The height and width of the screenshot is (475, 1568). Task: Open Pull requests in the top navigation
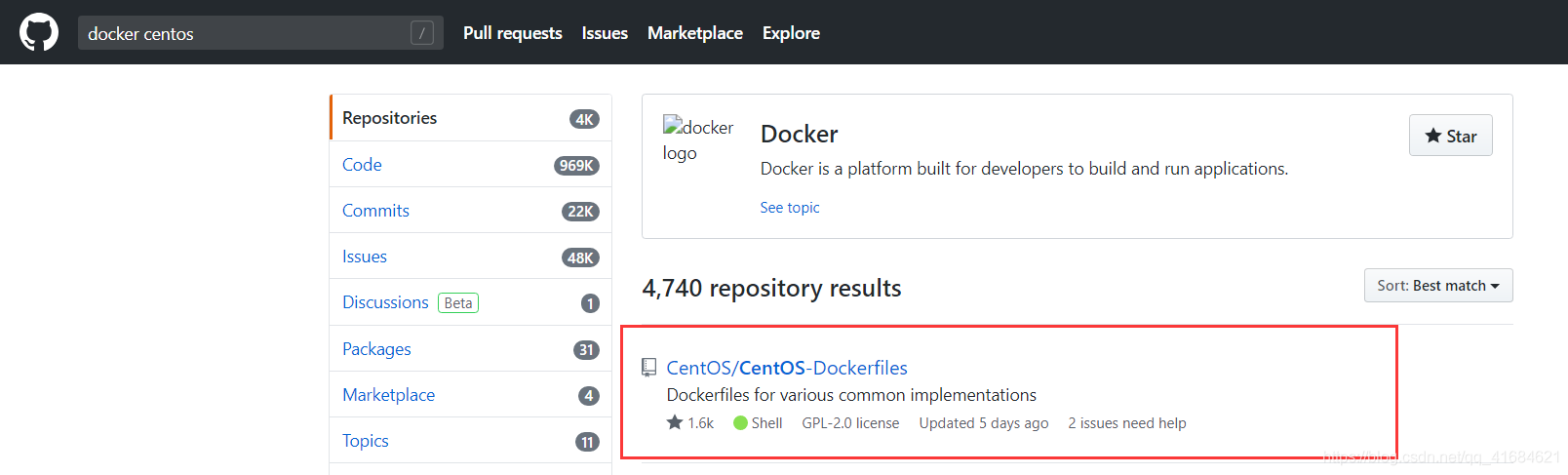click(x=513, y=33)
